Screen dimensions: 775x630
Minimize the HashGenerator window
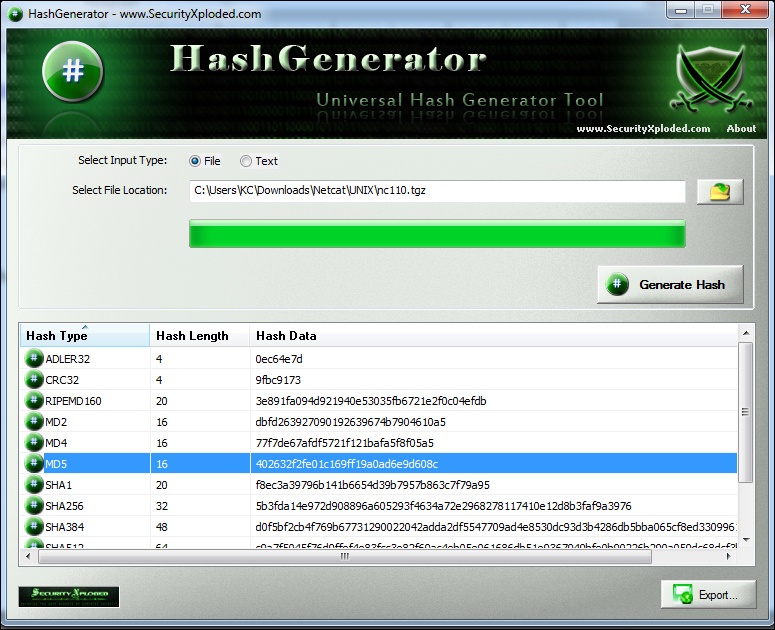click(x=681, y=10)
